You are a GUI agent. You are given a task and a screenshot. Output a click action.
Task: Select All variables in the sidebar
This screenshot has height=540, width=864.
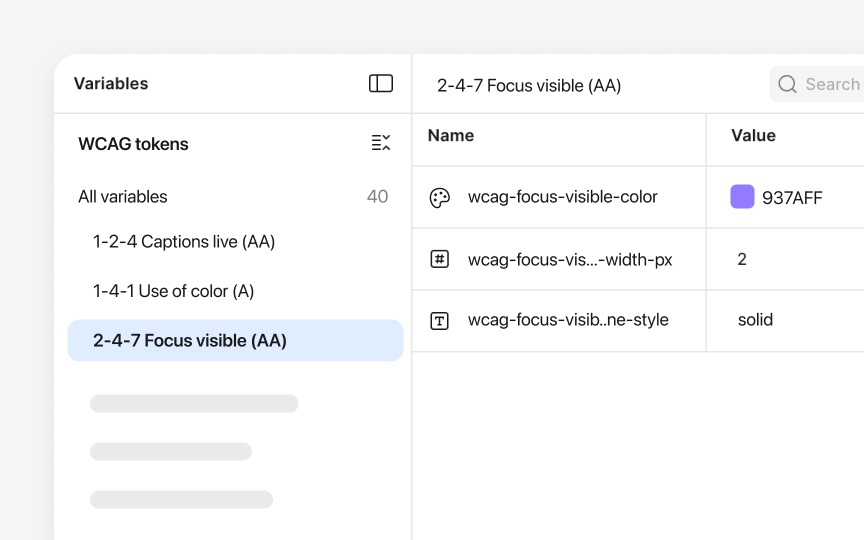coord(123,197)
